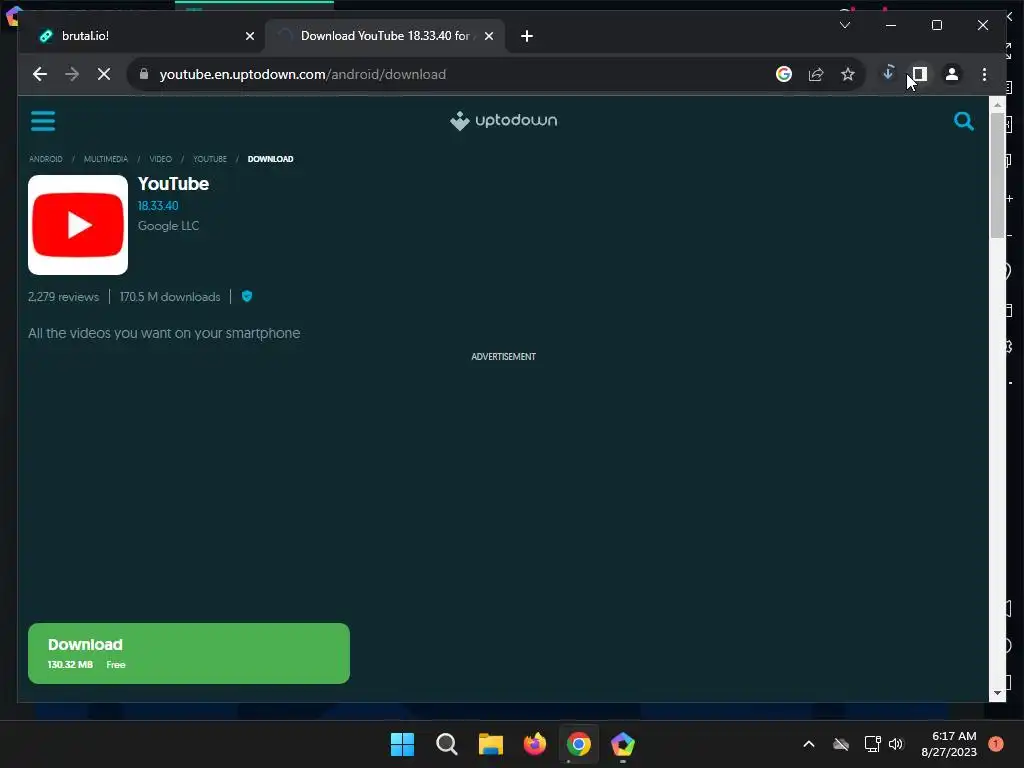1024x768 pixels.
Task: Select the Download YouTube 18.33.40 tab
Action: point(385,36)
